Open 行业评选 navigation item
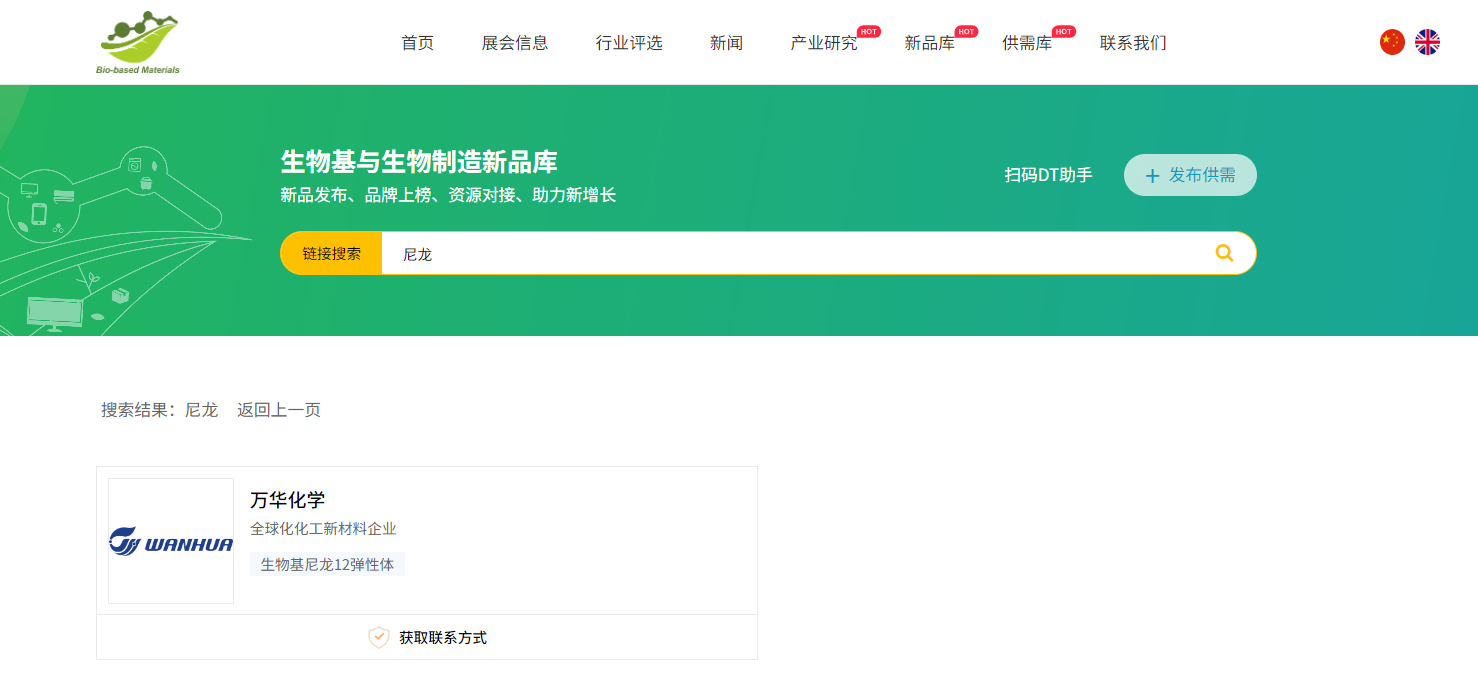The image size is (1478, 684). [x=629, y=43]
